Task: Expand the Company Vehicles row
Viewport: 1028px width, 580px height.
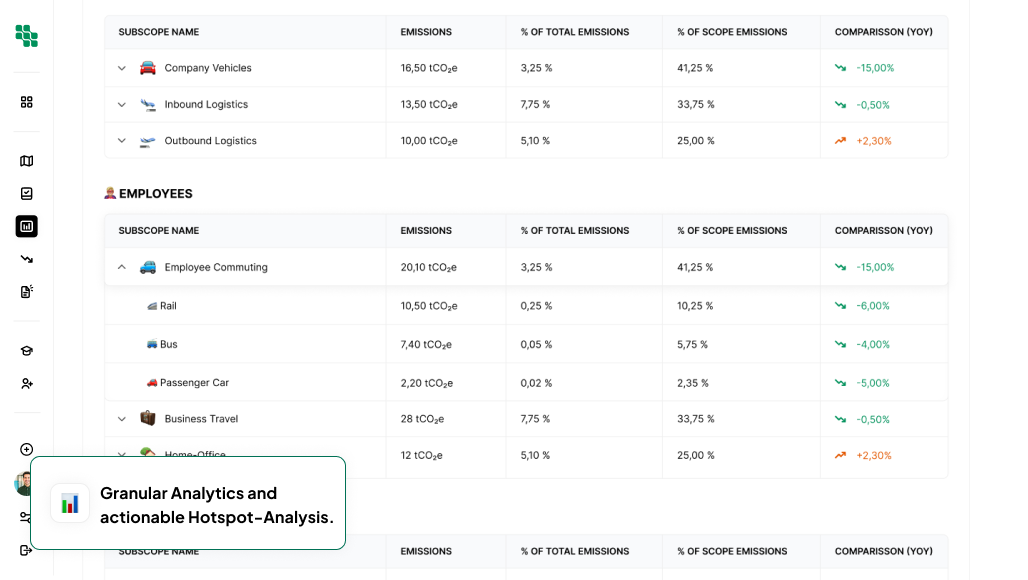Action: (122, 68)
